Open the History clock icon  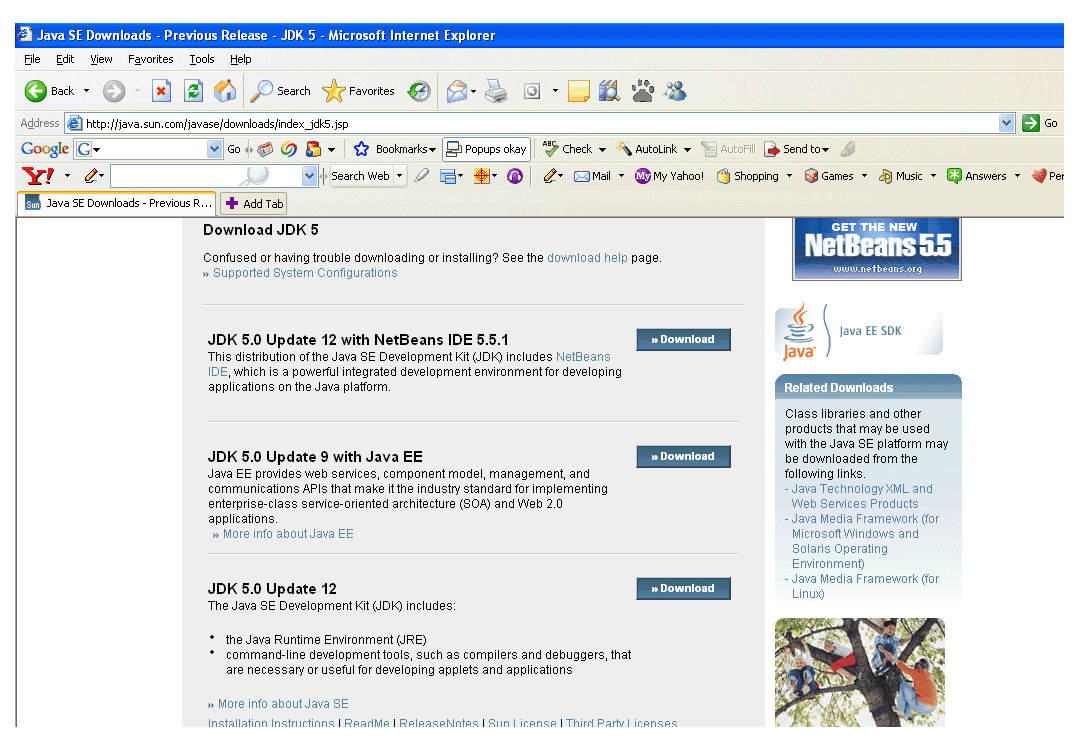pyautogui.click(x=419, y=91)
